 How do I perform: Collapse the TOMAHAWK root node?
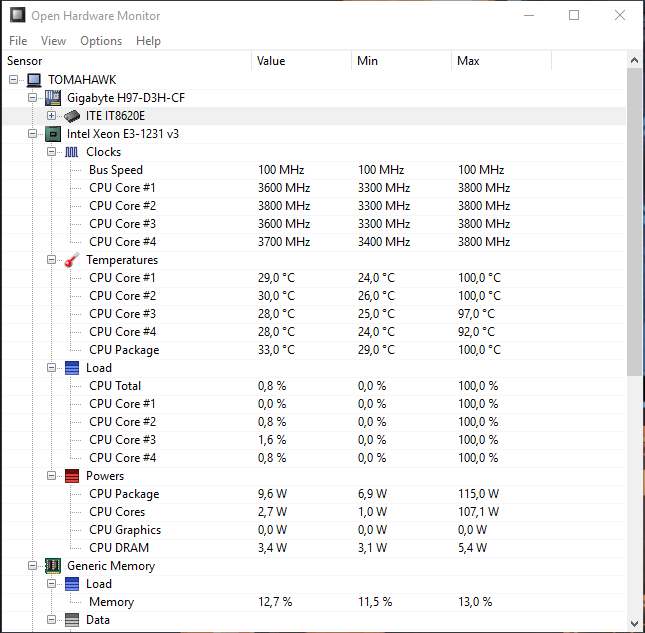pos(14,79)
